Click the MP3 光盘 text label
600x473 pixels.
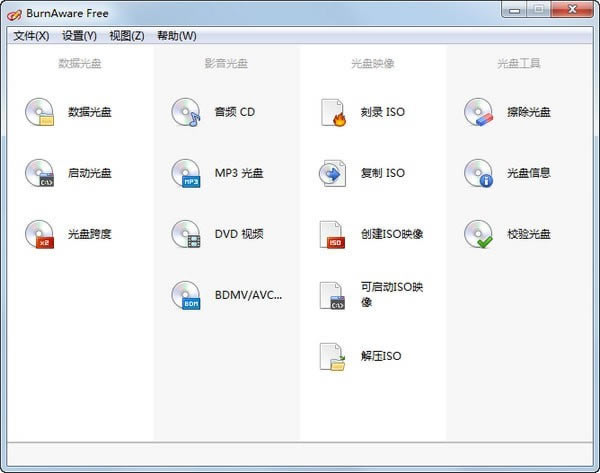(239, 173)
